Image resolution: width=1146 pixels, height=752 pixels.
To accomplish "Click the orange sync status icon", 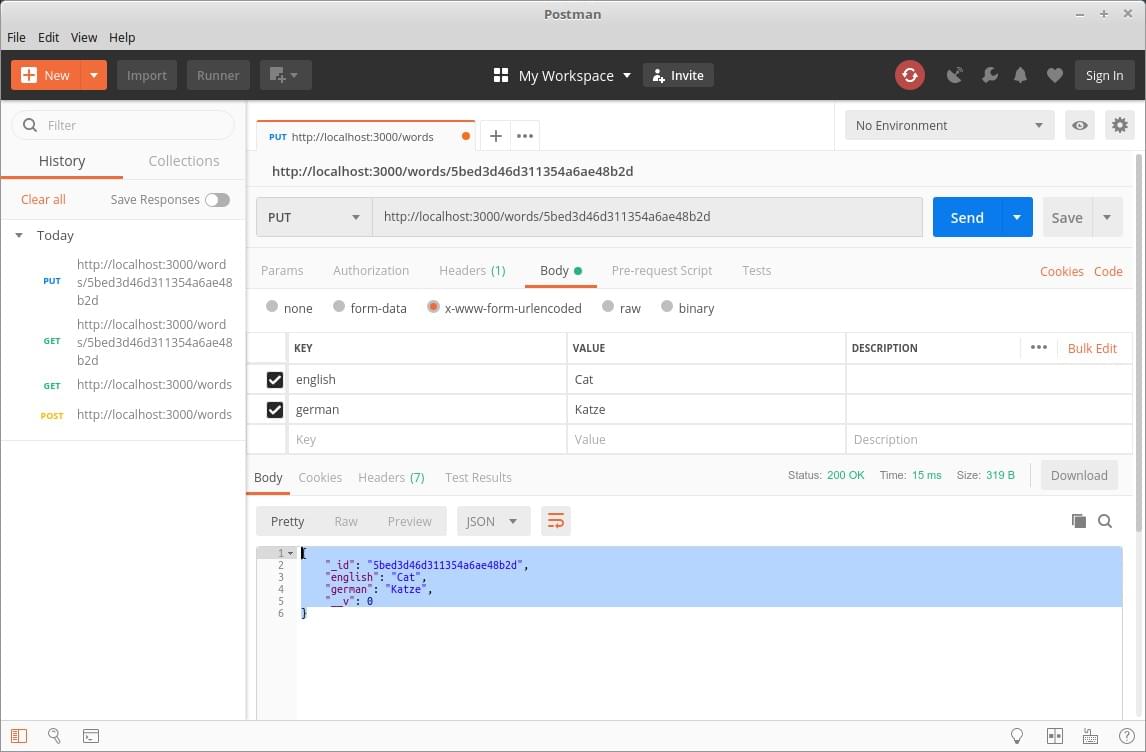I will [909, 75].
